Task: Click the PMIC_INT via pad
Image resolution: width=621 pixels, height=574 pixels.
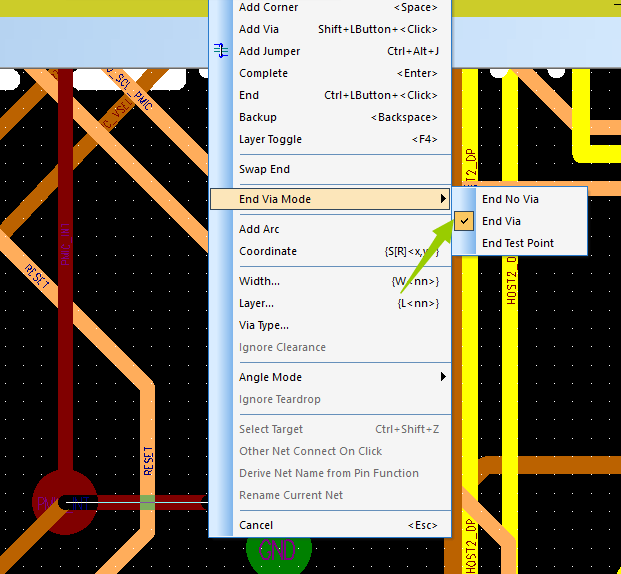Action: click(x=65, y=502)
